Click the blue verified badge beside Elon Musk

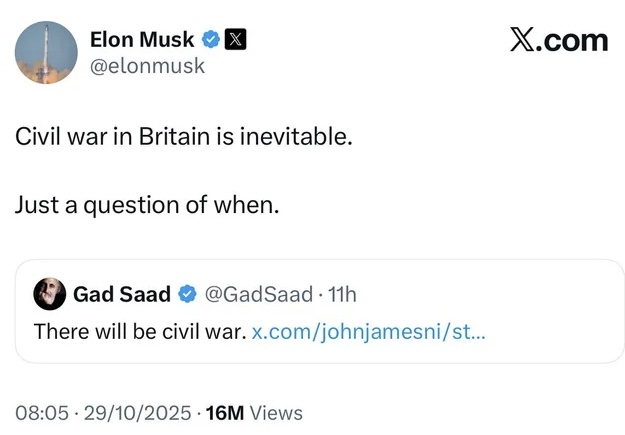click(211, 40)
